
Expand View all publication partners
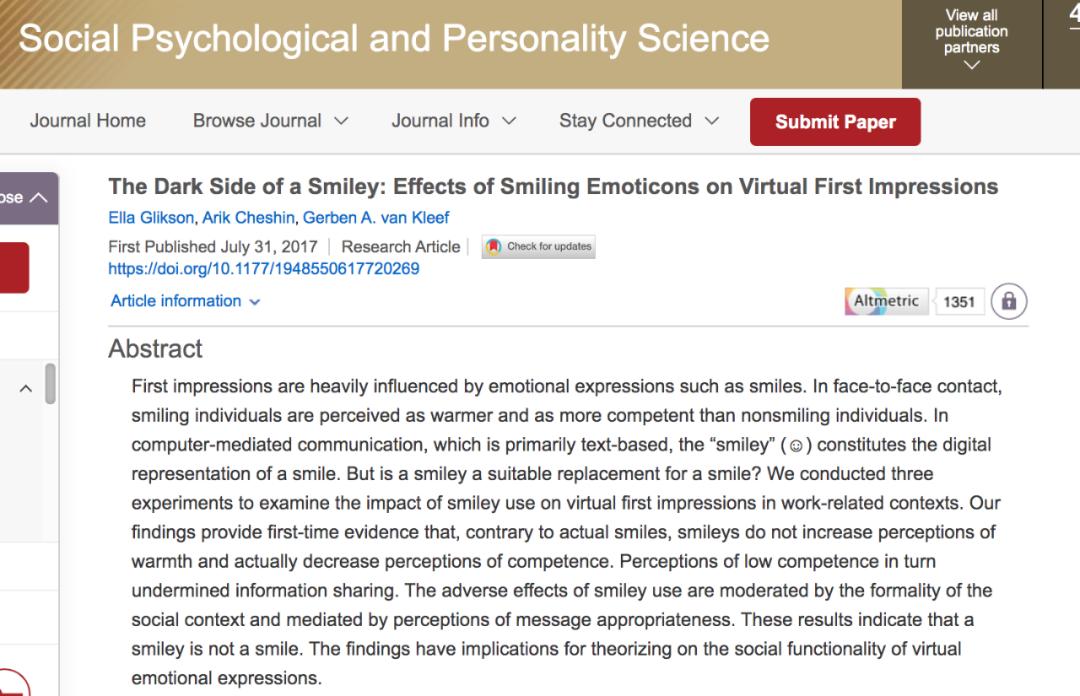(971, 41)
